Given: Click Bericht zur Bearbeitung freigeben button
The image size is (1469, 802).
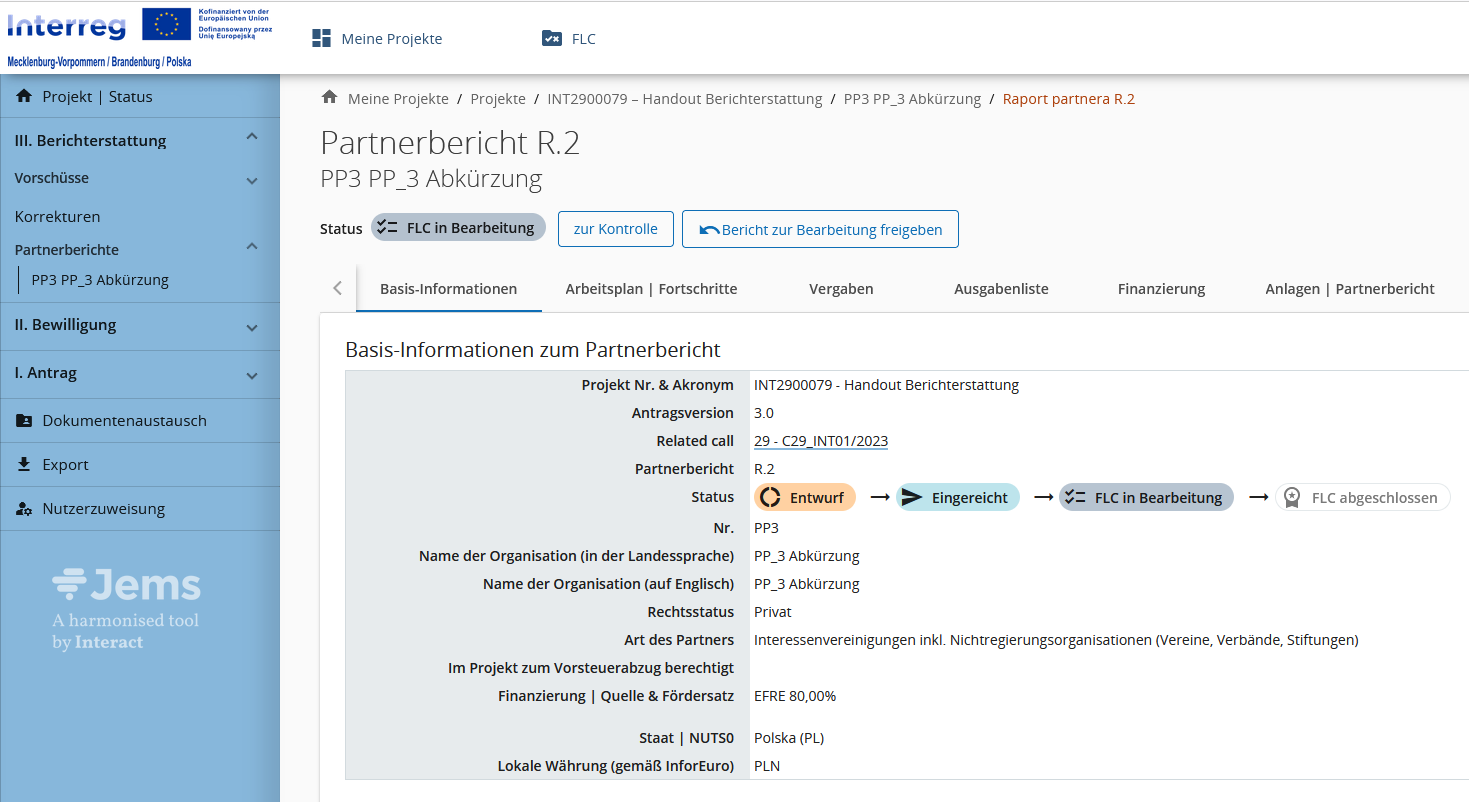Looking at the screenshot, I should 820,229.
